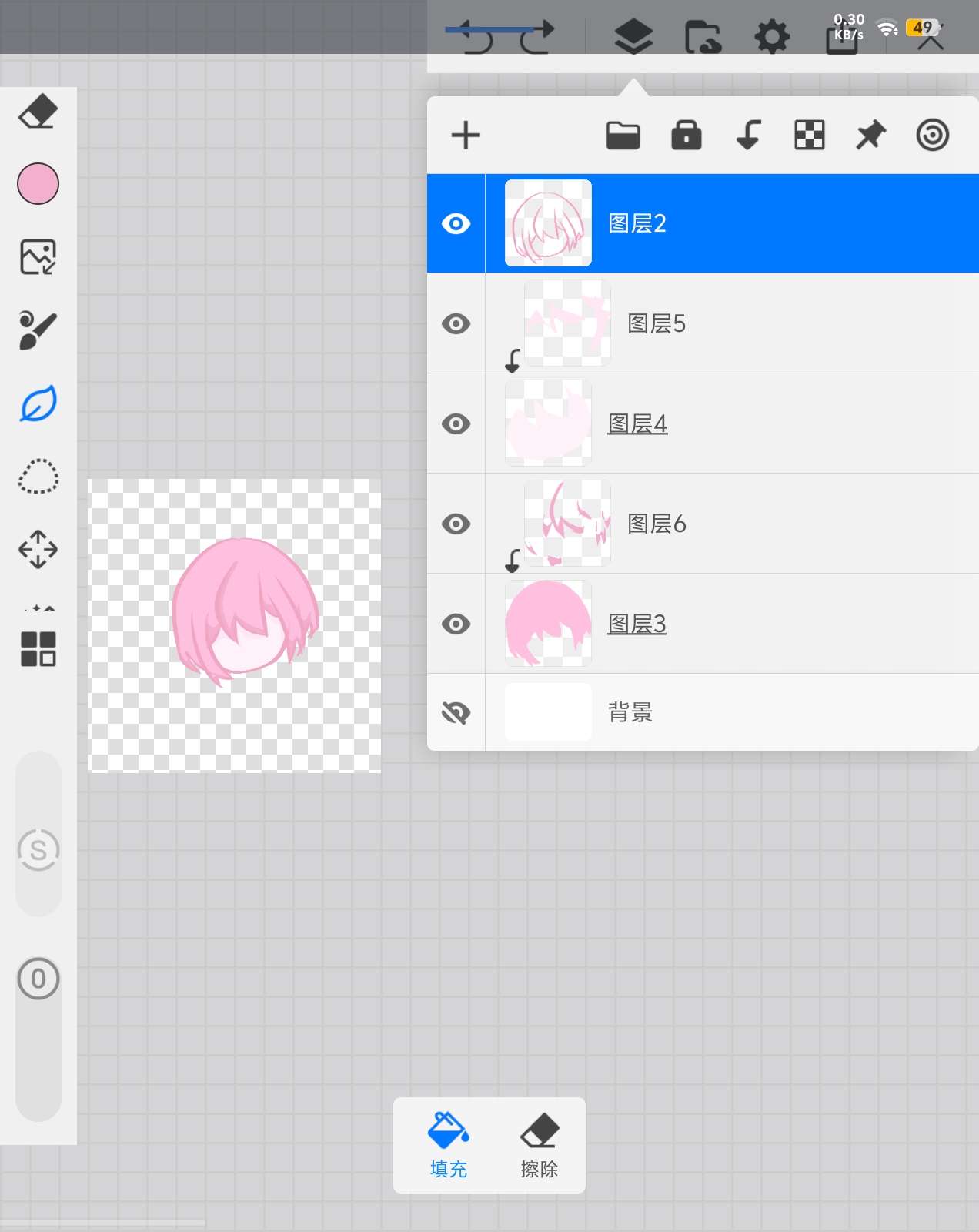This screenshot has width=979, height=1232.
Task: Toggle clipping mask in layers toolbar
Action: coord(747,136)
